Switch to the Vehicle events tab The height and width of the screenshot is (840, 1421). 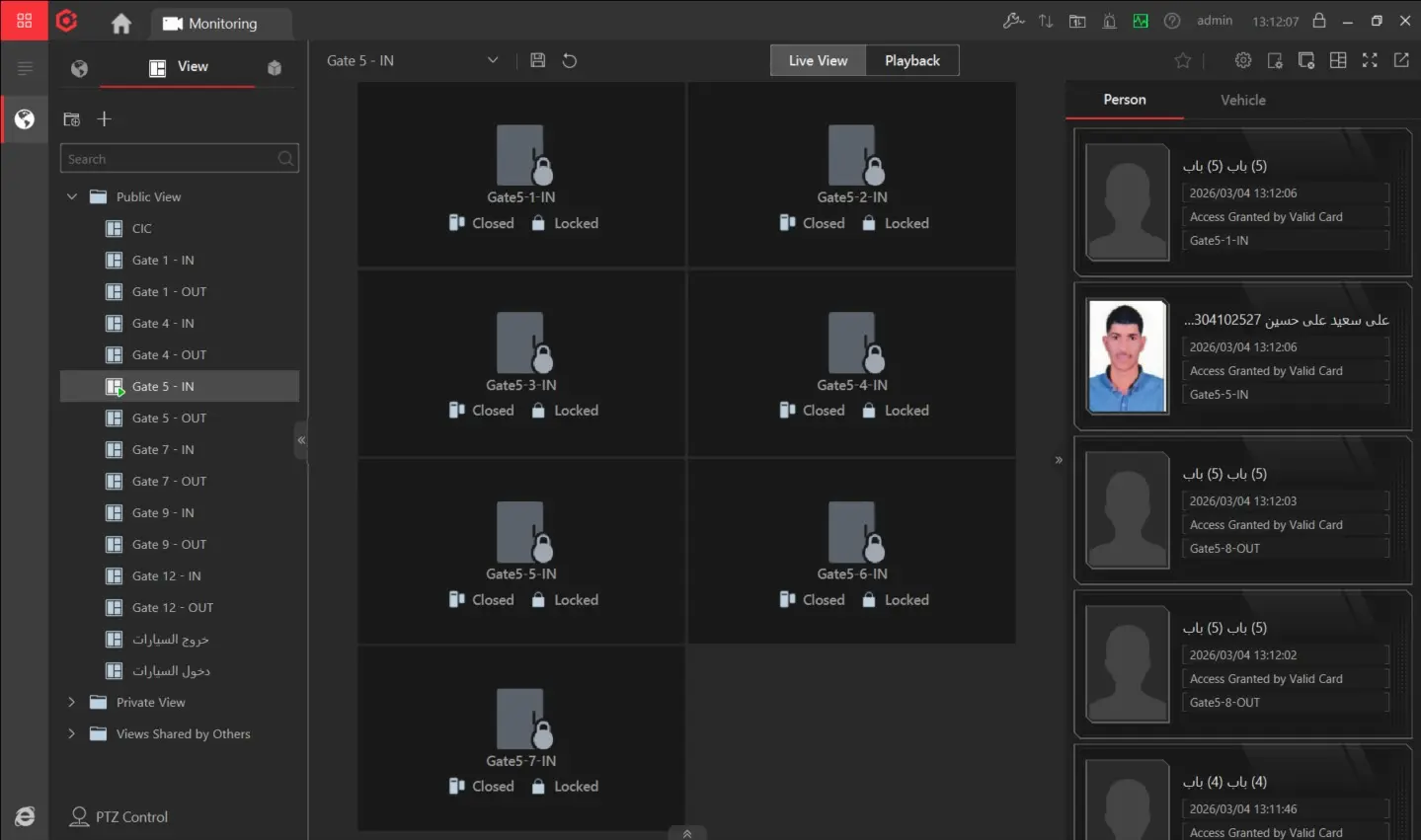[1243, 100]
